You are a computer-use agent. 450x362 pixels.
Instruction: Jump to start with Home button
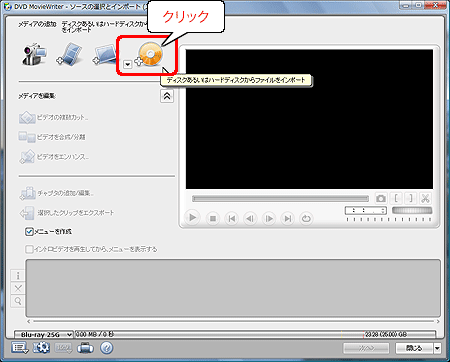(231, 219)
